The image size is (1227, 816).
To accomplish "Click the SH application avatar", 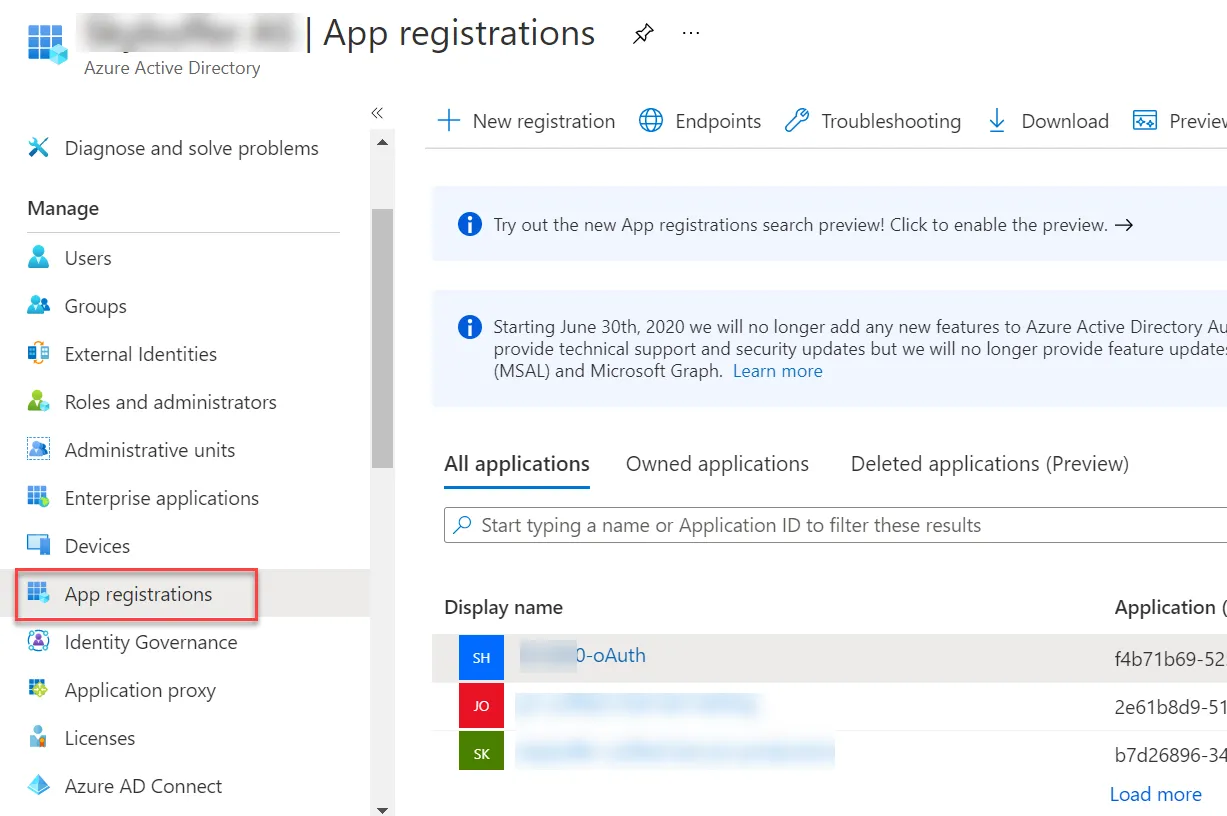I will [x=481, y=658].
